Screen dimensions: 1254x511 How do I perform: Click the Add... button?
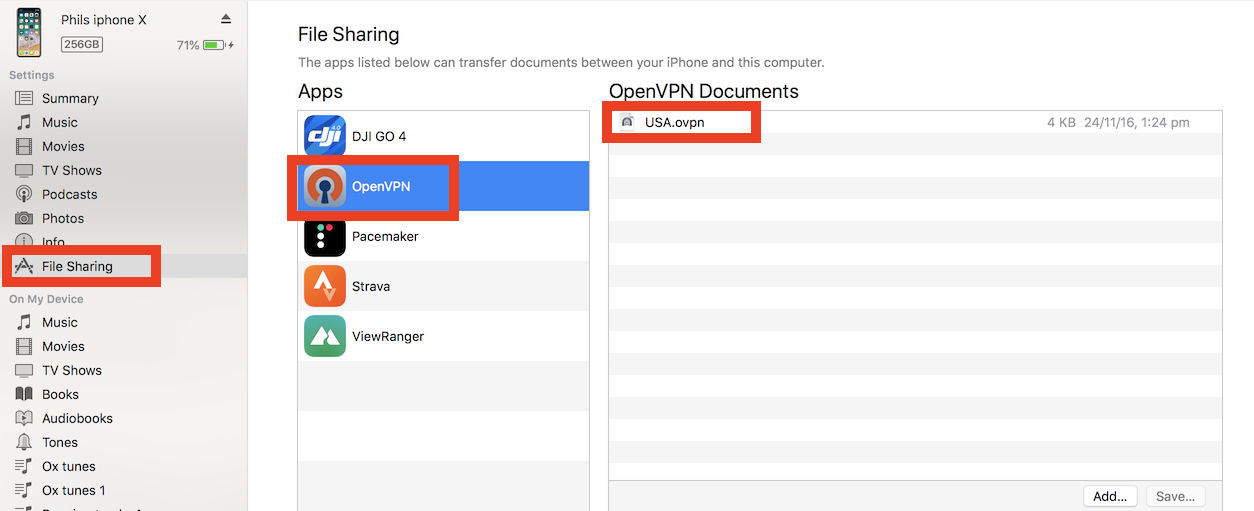1110,496
